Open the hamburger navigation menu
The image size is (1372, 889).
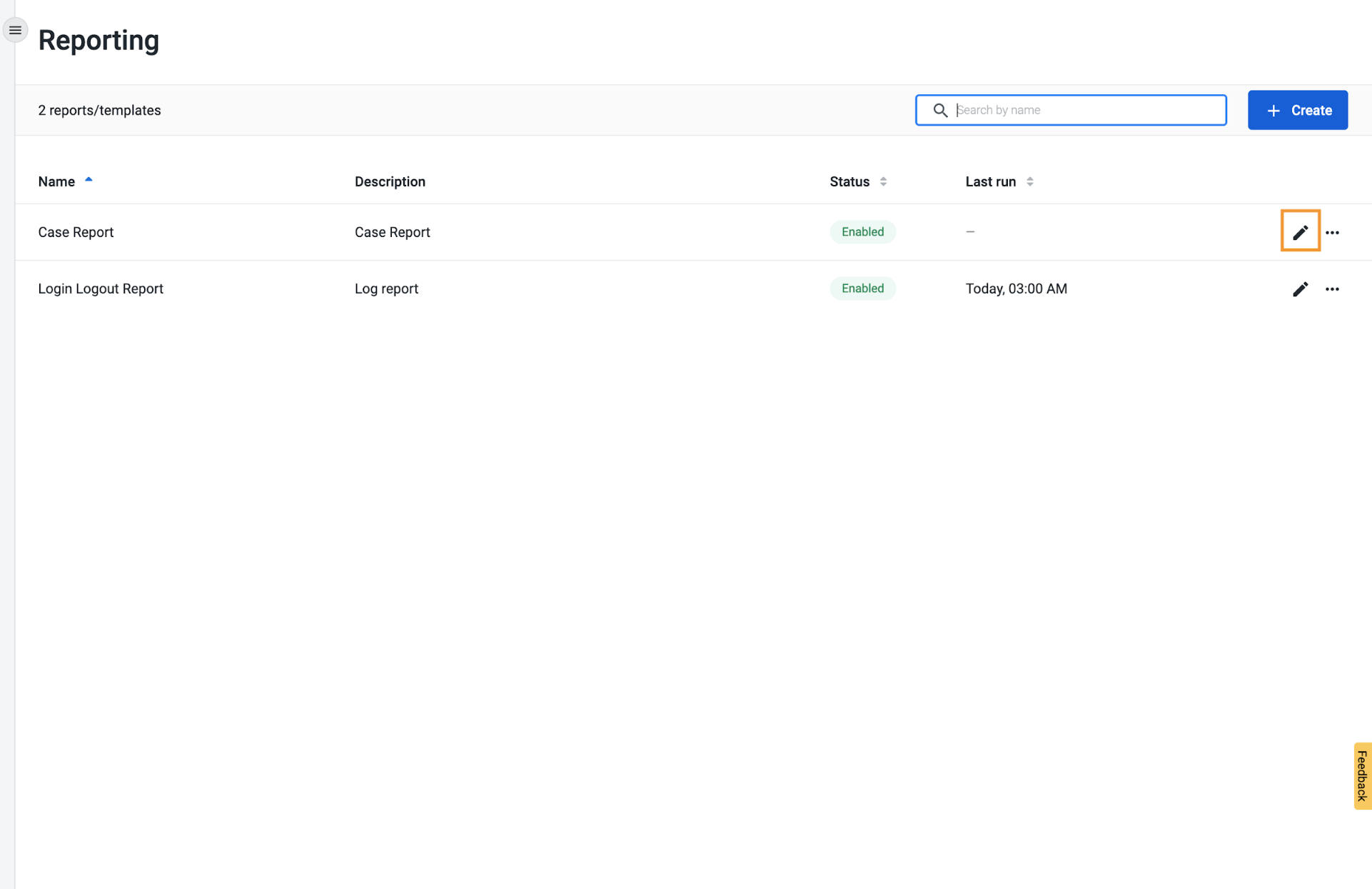coord(15,30)
